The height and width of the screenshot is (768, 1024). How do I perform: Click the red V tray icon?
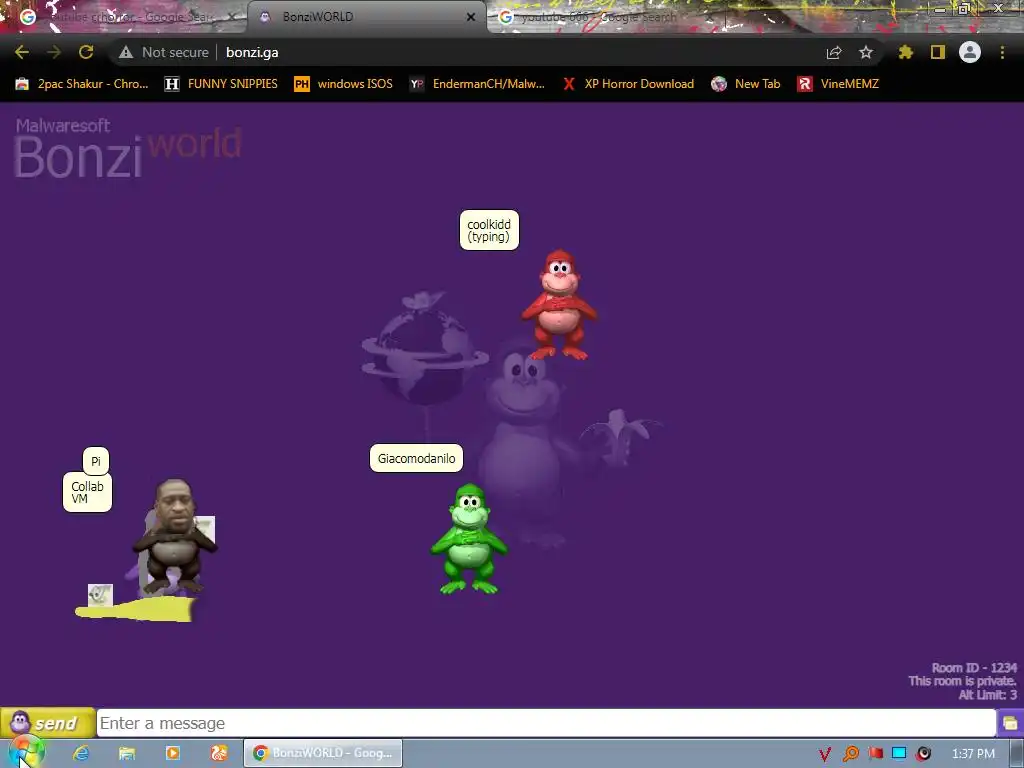click(x=825, y=754)
